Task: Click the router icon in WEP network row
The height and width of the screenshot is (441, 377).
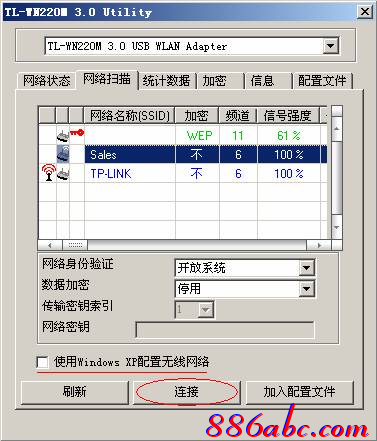Action: (x=63, y=136)
